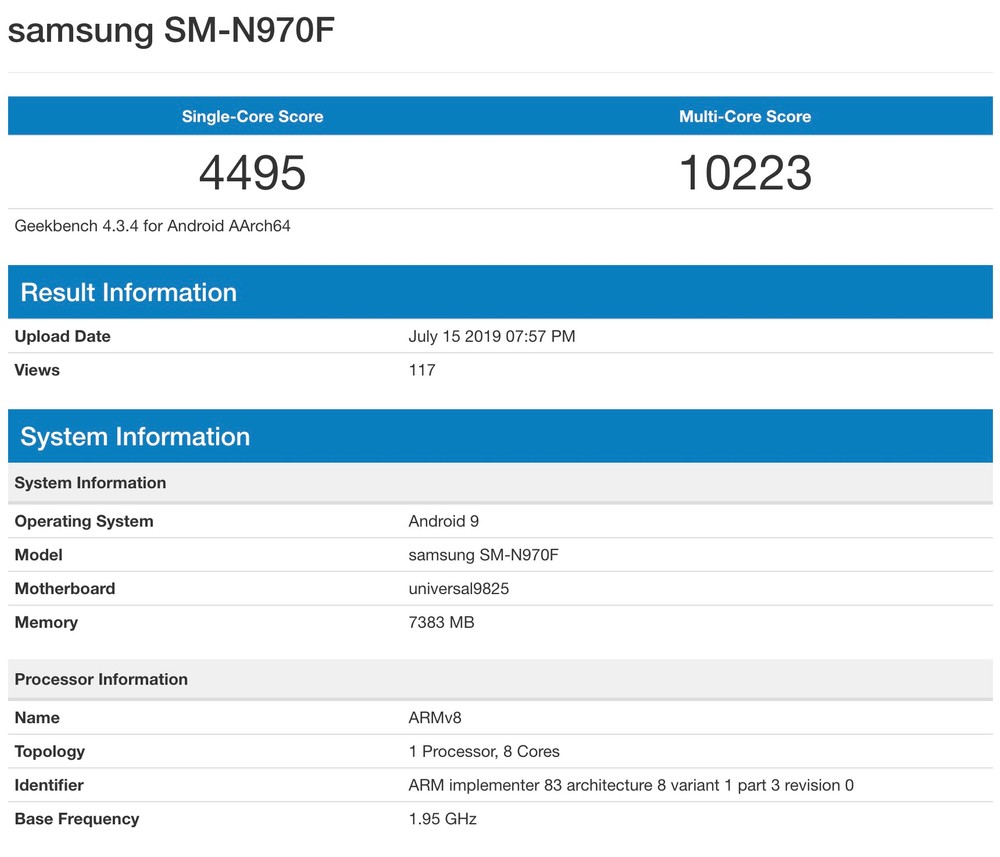Click the 'Motherboard' label
The width and height of the screenshot is (1000, 857).
click(64, 589)
